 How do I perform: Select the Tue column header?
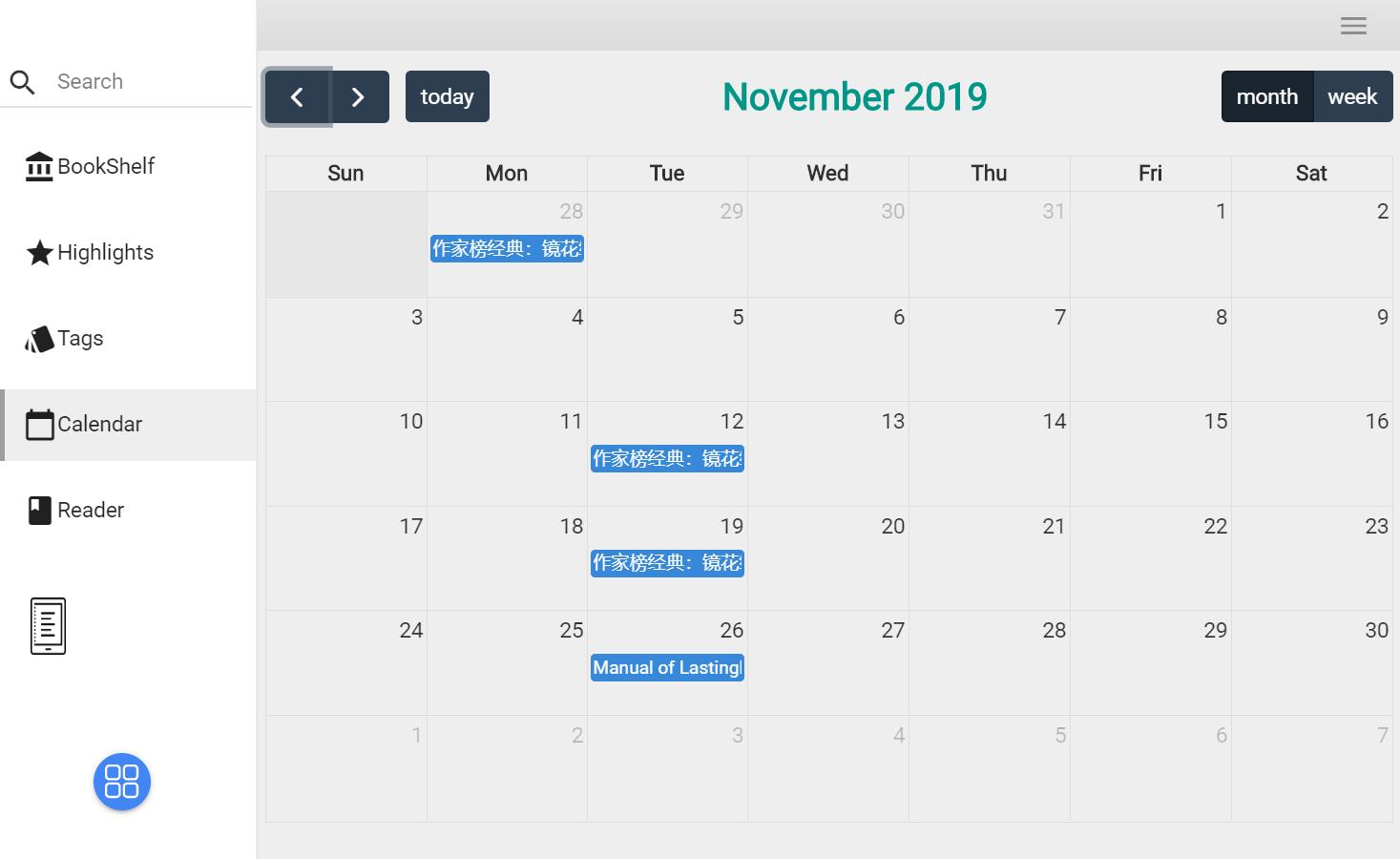[x=667, y=174]
